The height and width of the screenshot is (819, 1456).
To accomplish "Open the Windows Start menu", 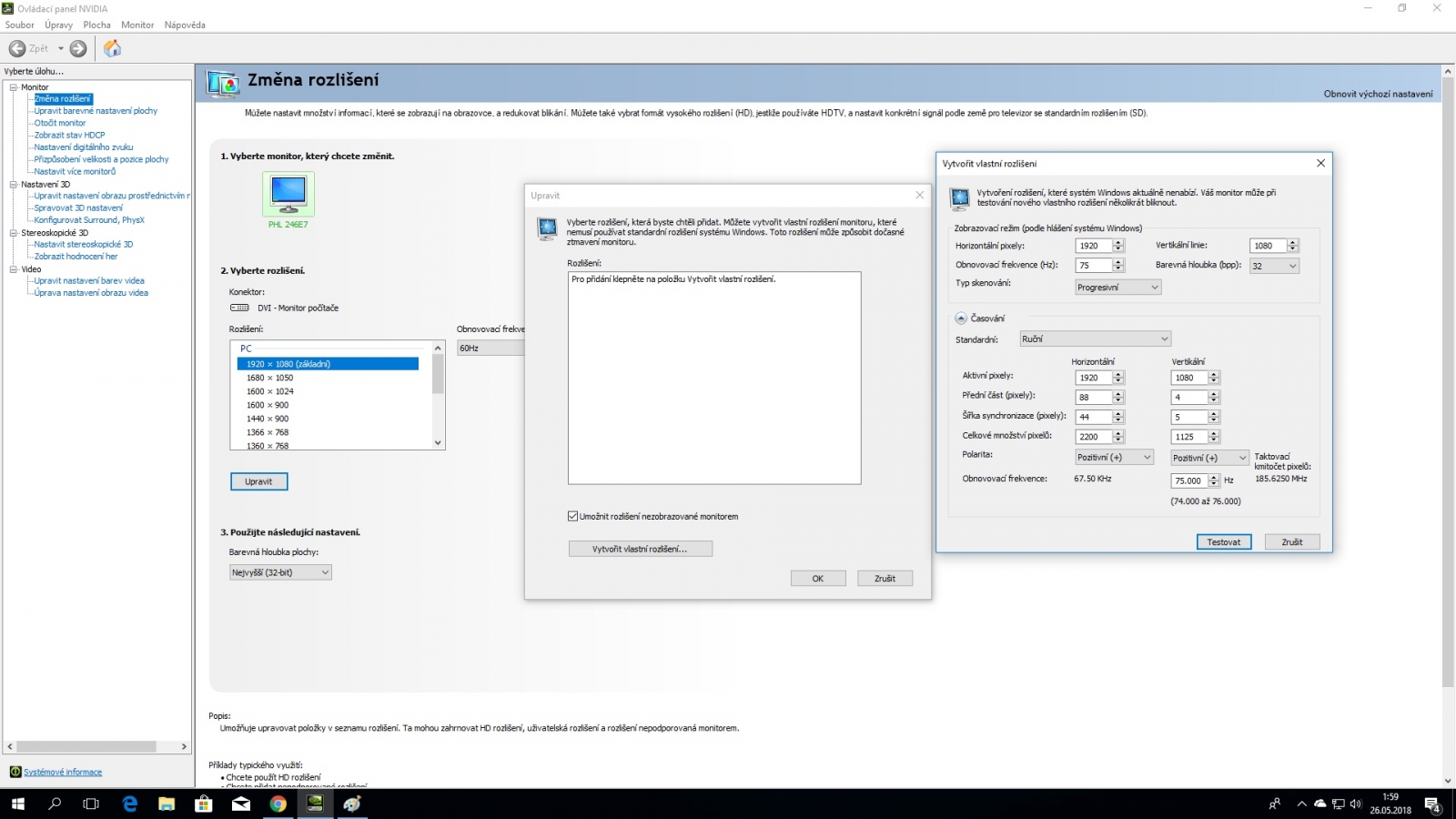I will coord(18,804).
